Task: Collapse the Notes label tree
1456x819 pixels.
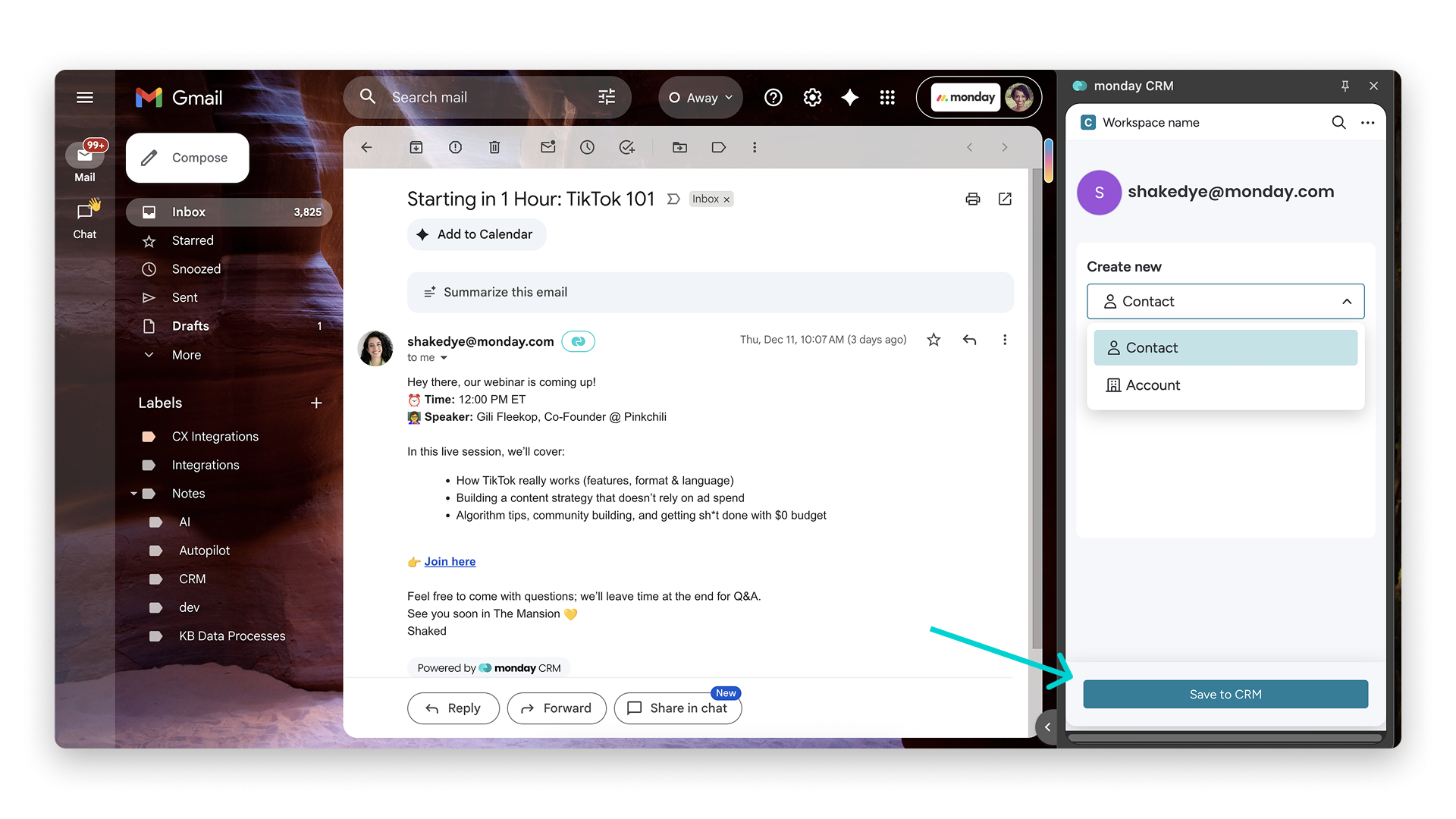Action: coord(134,494)
